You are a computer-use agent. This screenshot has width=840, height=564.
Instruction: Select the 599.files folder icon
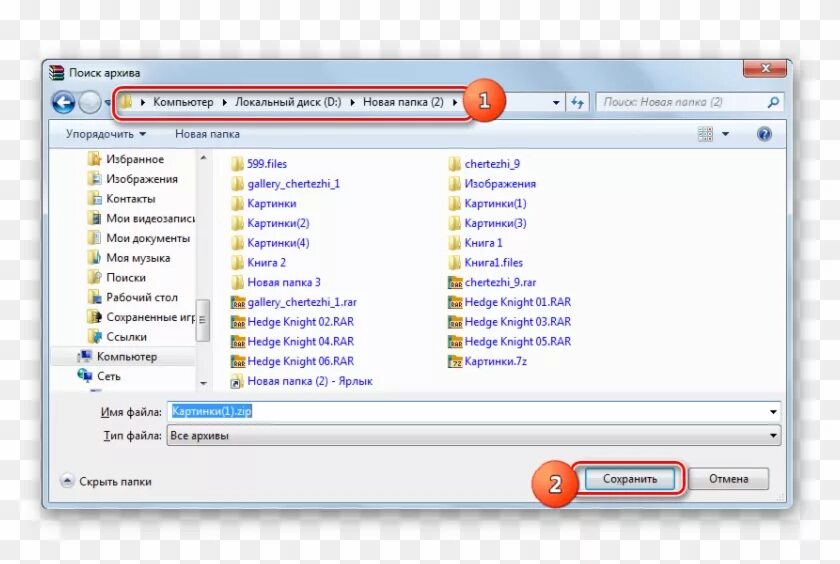click(x=237, y=164)
